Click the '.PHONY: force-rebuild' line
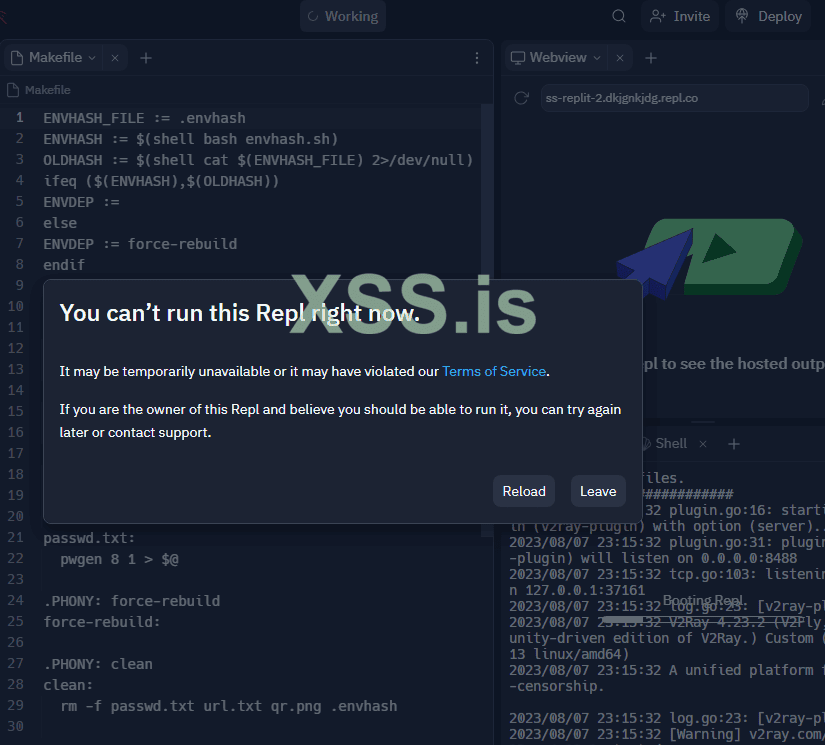Image resolution: width=825 pixels, height=745 pixels. 132,601
